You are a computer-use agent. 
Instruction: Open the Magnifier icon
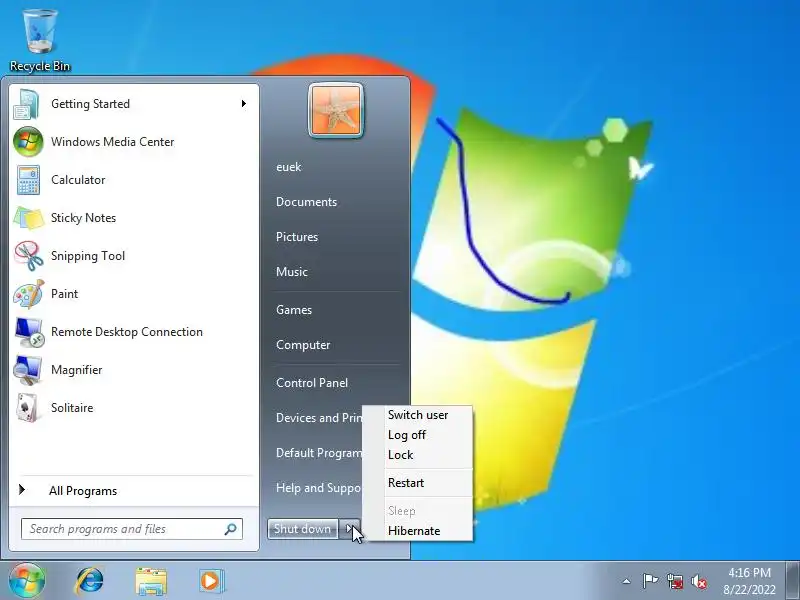28,370
